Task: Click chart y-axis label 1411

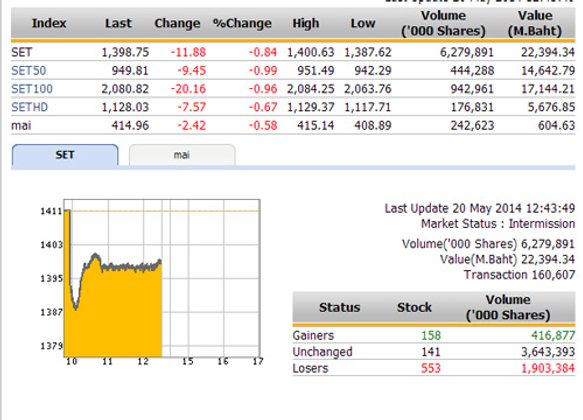Action: [51, 211]
